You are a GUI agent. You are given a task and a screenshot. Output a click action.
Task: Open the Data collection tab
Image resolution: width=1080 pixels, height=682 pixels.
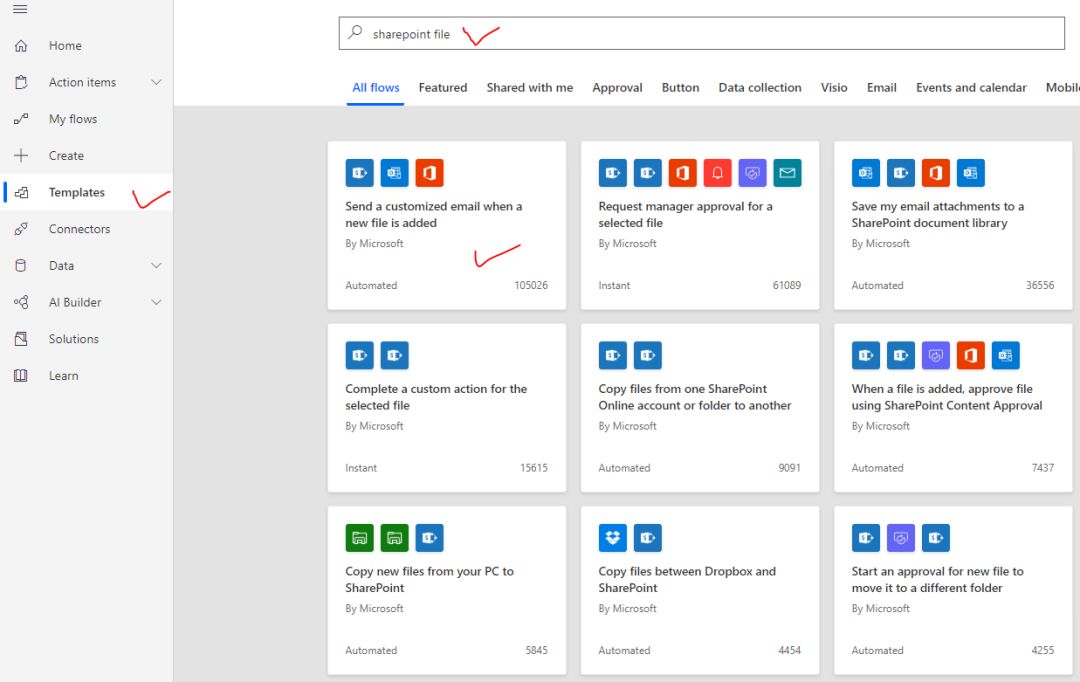760,87
